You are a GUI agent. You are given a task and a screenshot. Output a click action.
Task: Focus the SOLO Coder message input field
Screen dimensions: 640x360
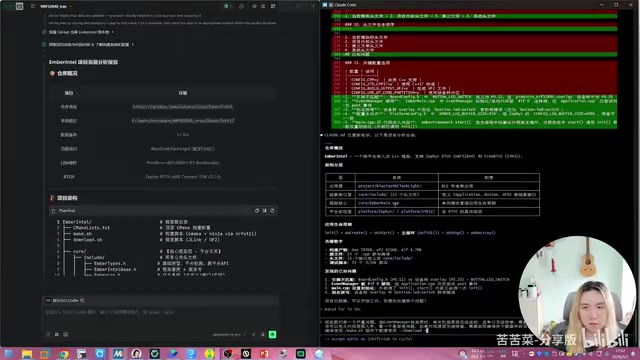[159, 312]
